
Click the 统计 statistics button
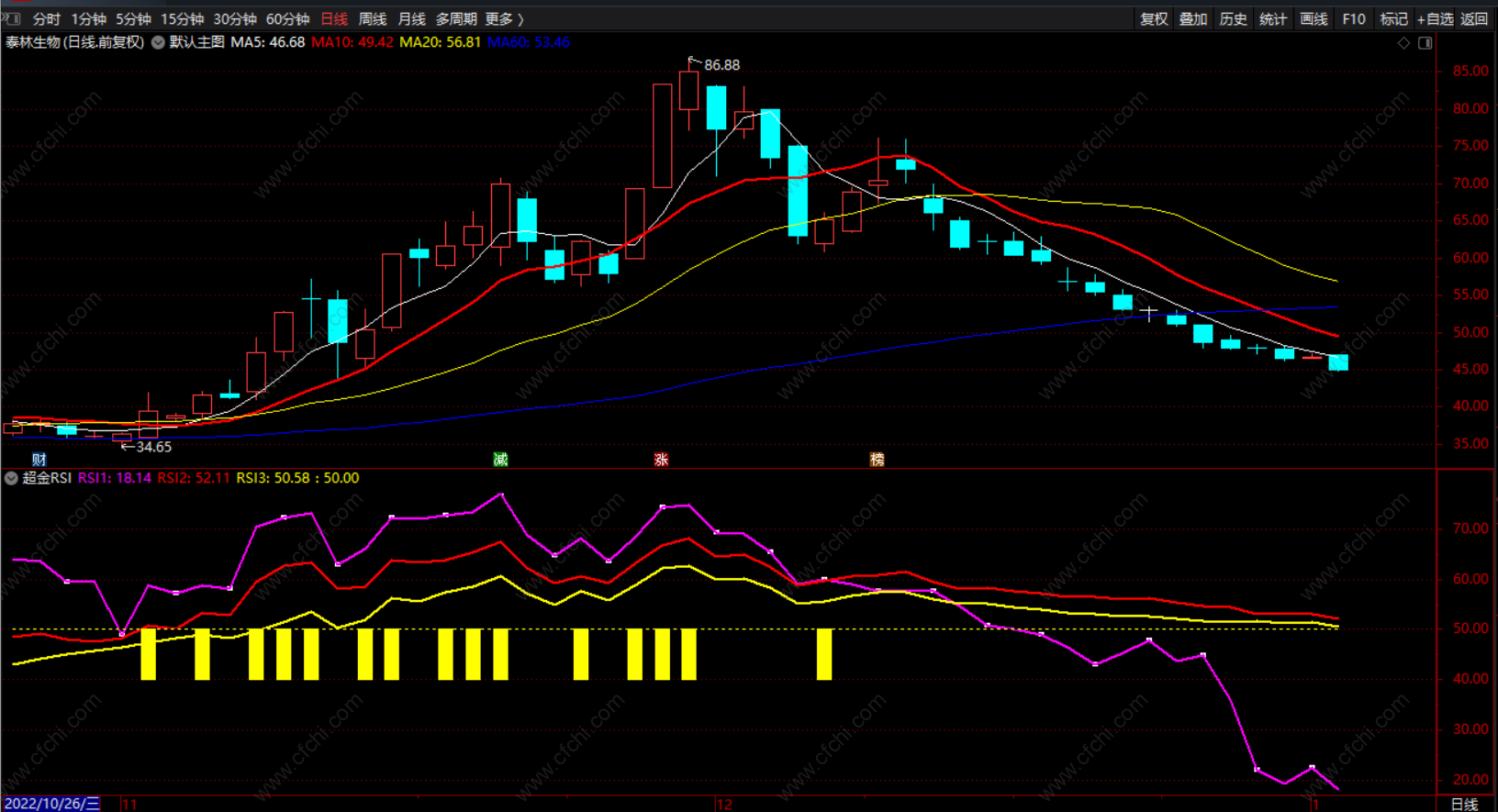pyautogui.click(x=1273, y=19)
